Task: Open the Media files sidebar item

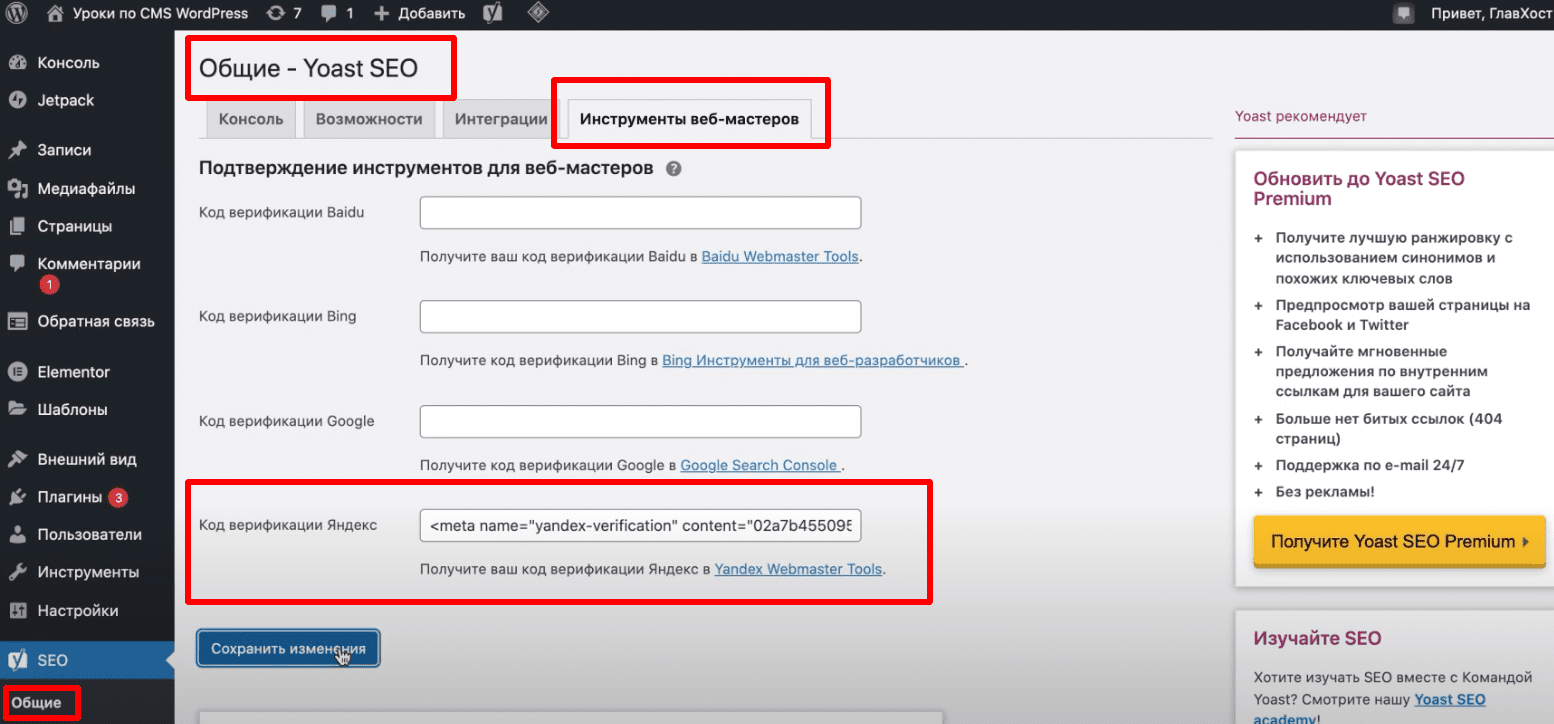Action: [86, 188]
